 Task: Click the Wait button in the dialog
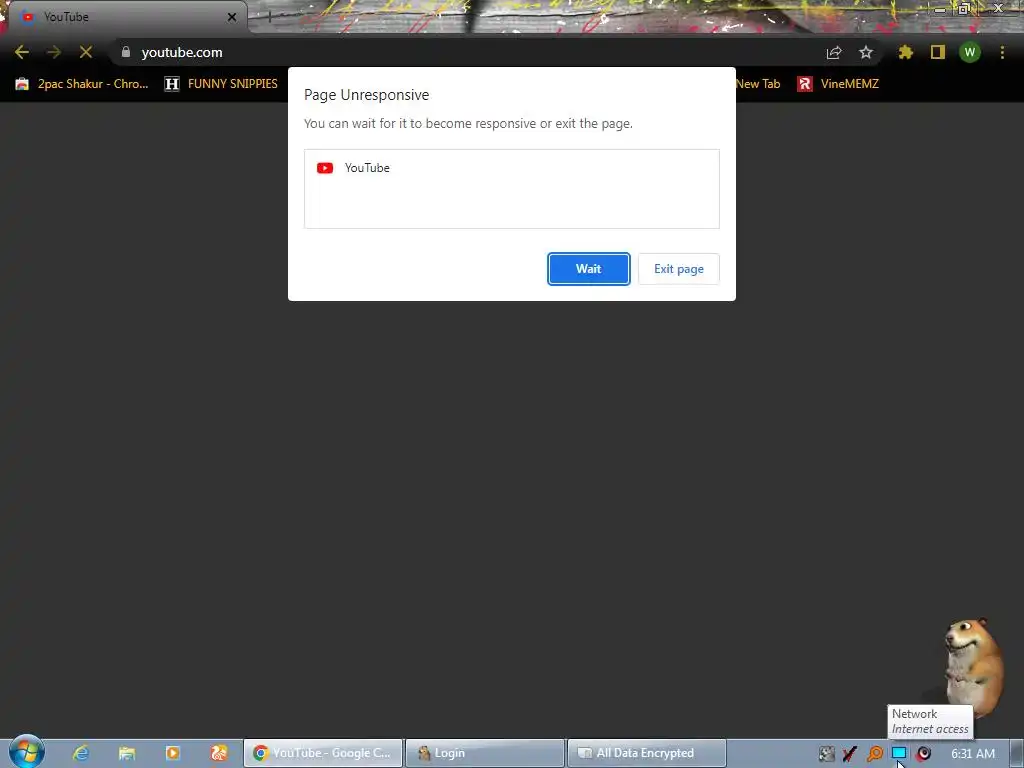588,268
